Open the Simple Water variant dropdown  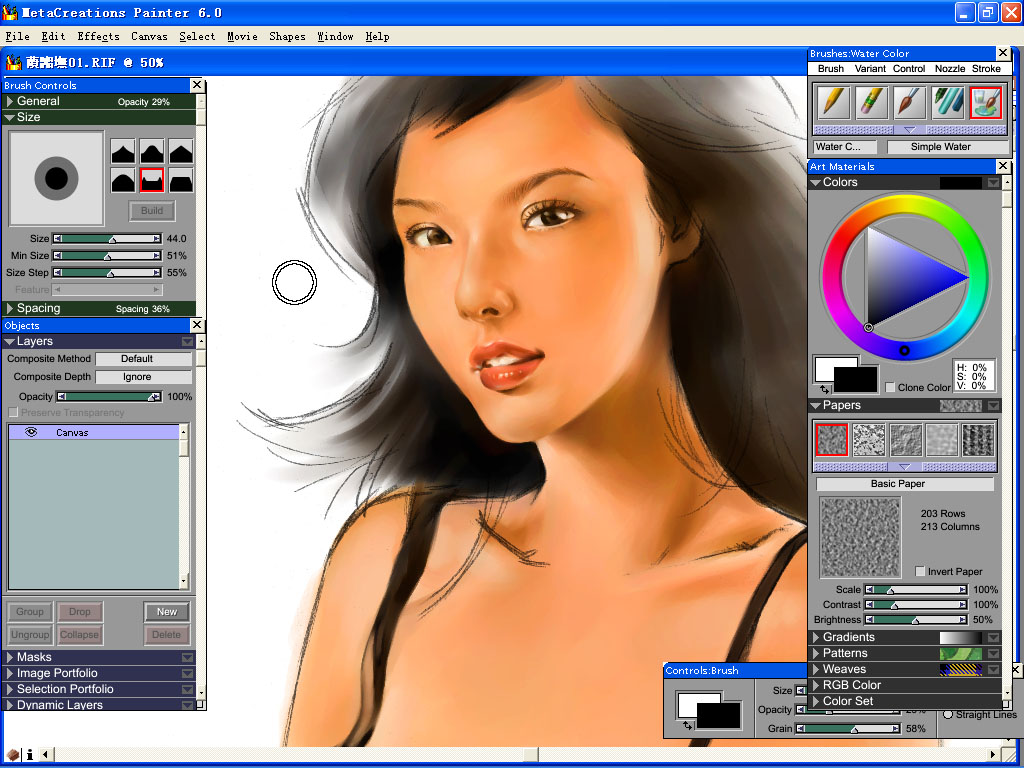click(947, 147)
